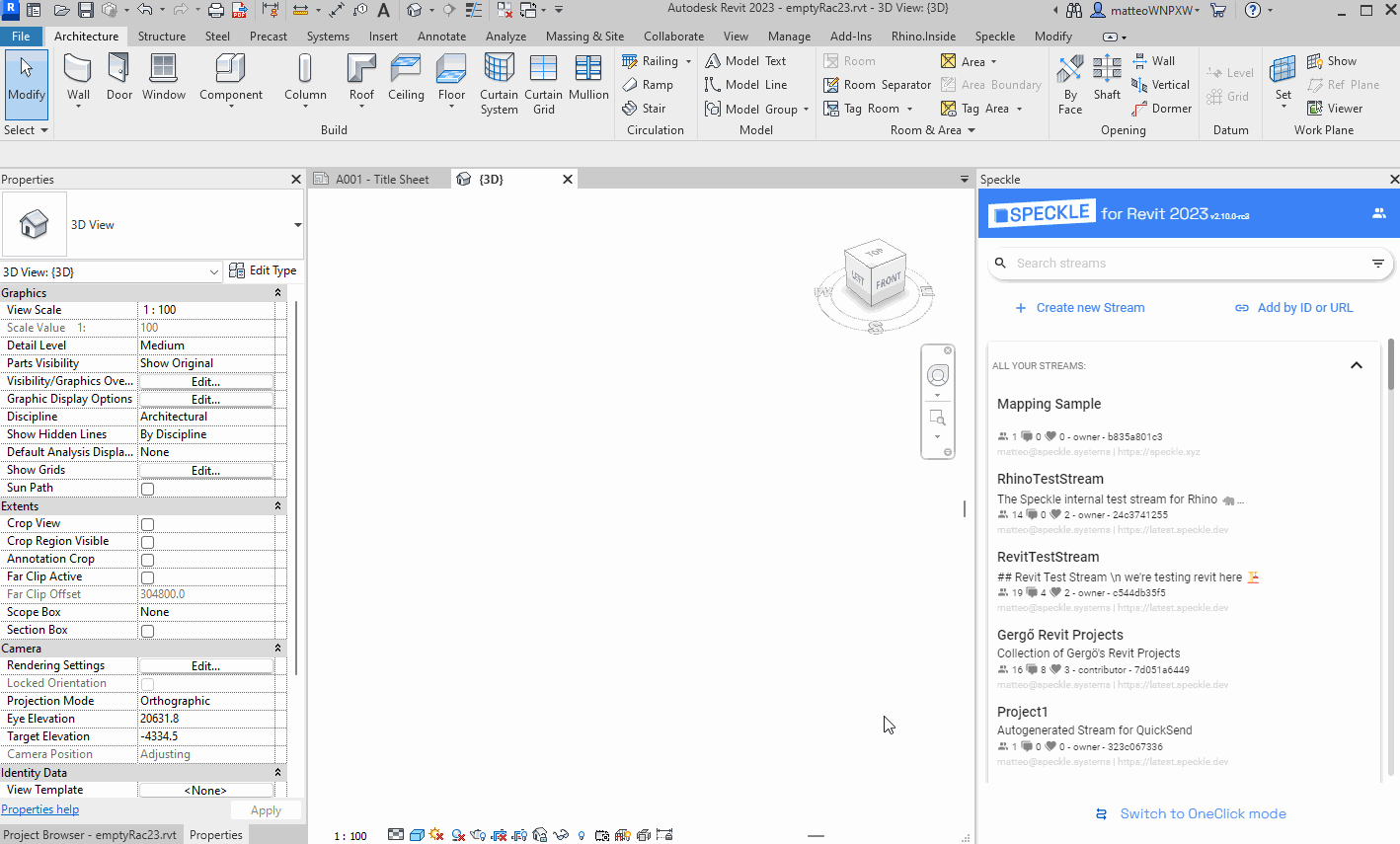The height and width of the screenshot is (844, 1400).
Task: Open the File menu
Action: coord(21,37)
